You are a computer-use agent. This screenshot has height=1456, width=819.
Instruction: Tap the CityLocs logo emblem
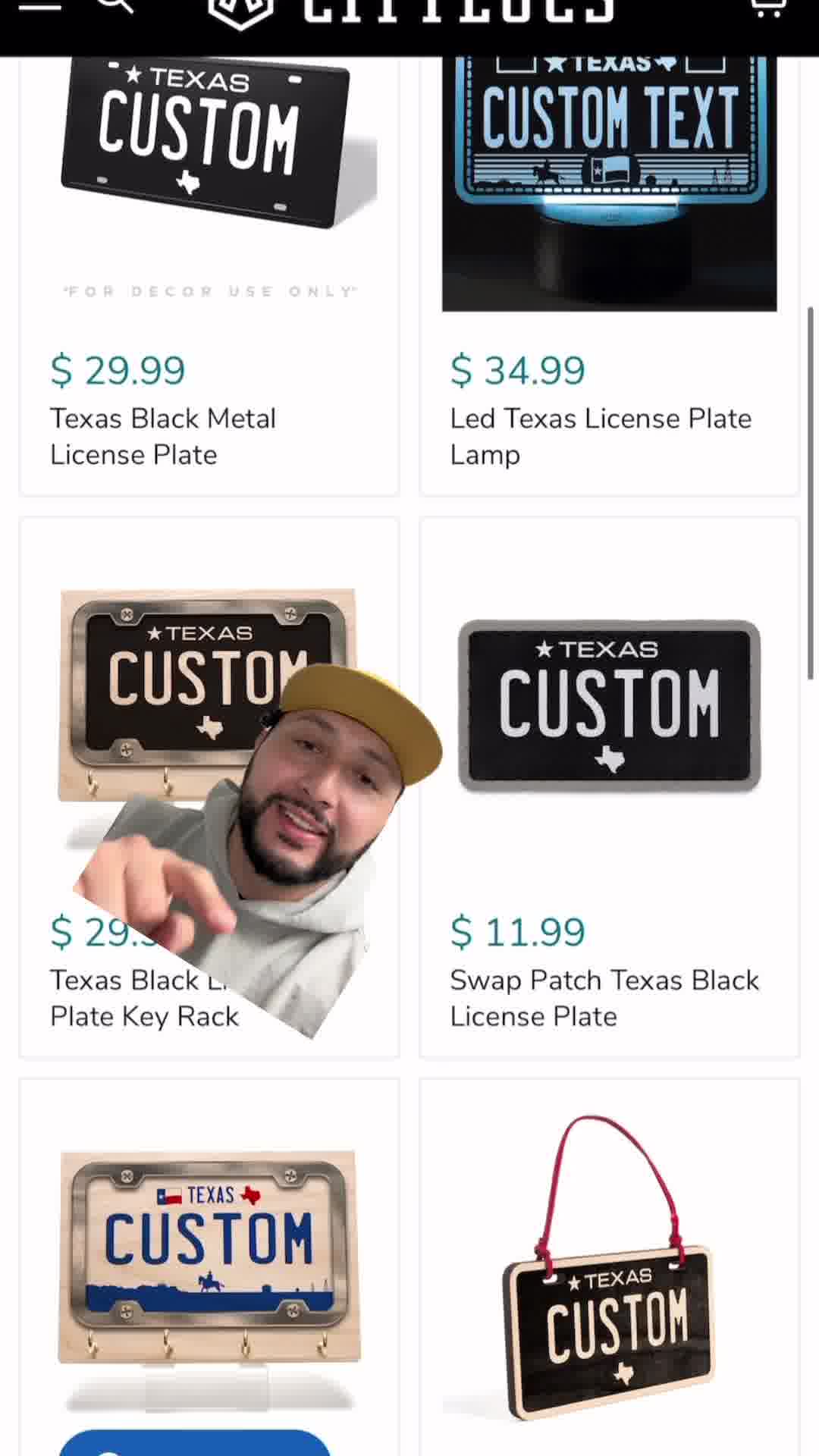coord(240,12)
